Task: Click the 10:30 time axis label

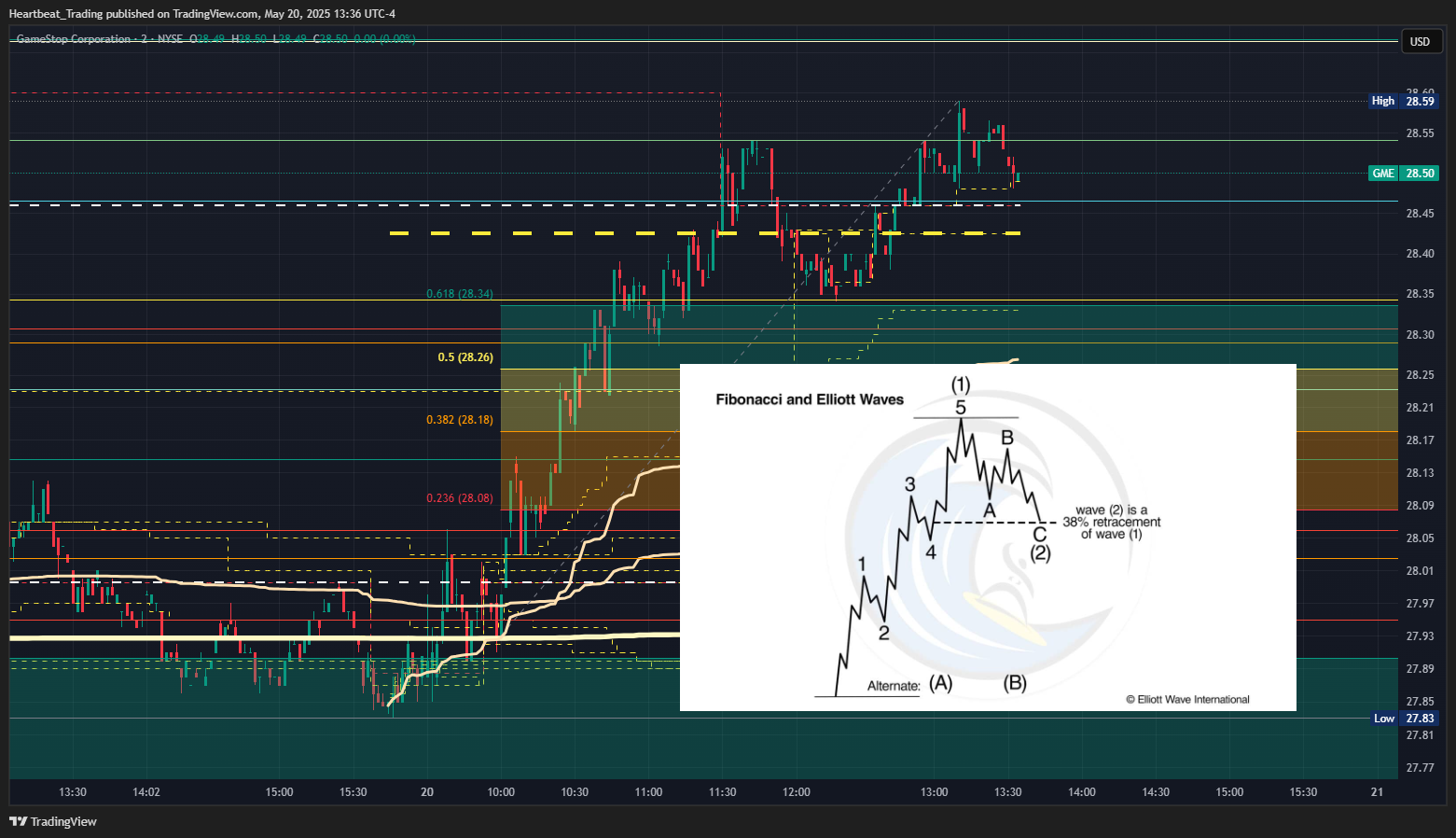Action: tap(575, 792)
